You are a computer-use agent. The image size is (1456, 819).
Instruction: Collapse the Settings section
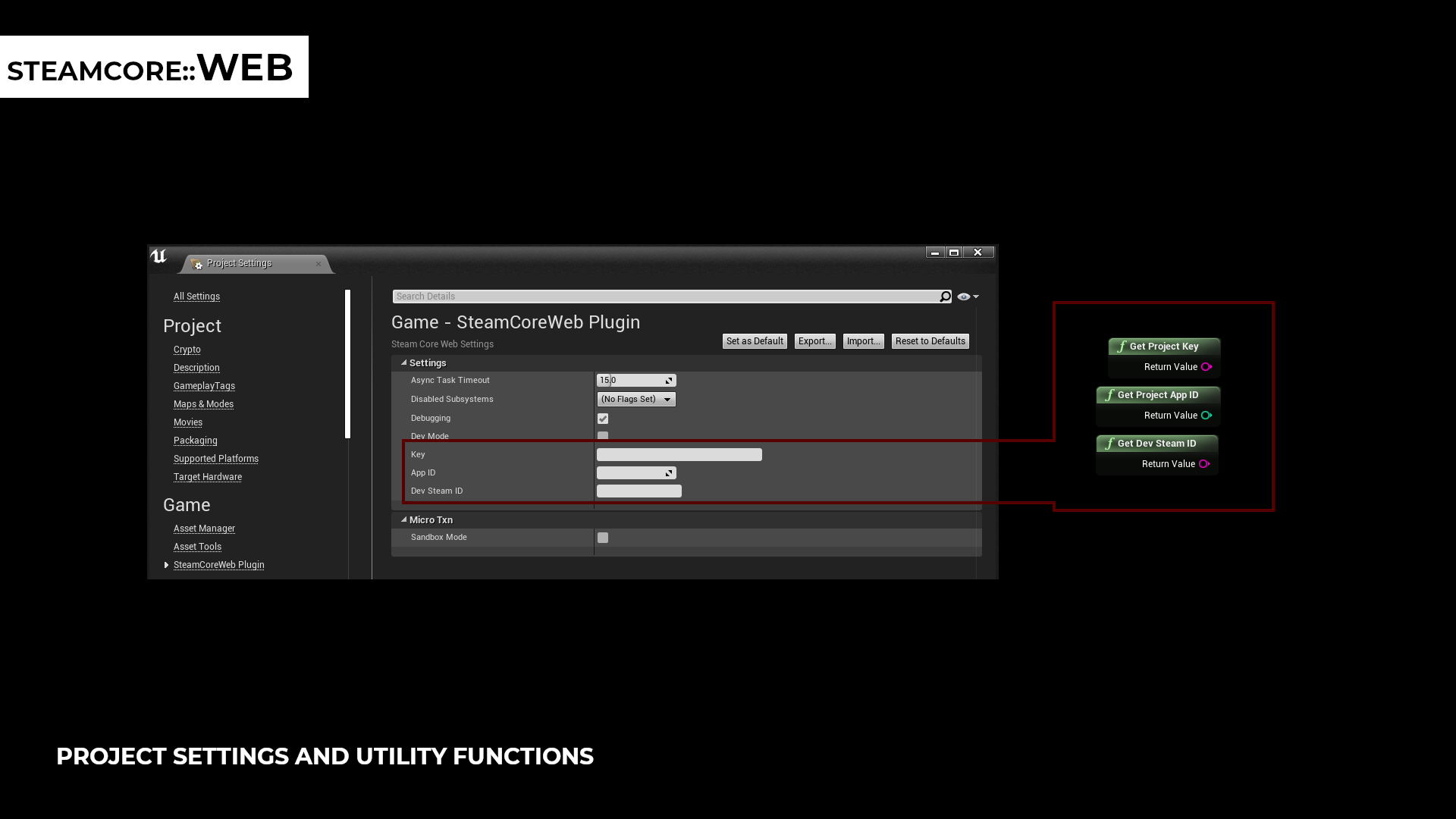[x=404, y=363]
